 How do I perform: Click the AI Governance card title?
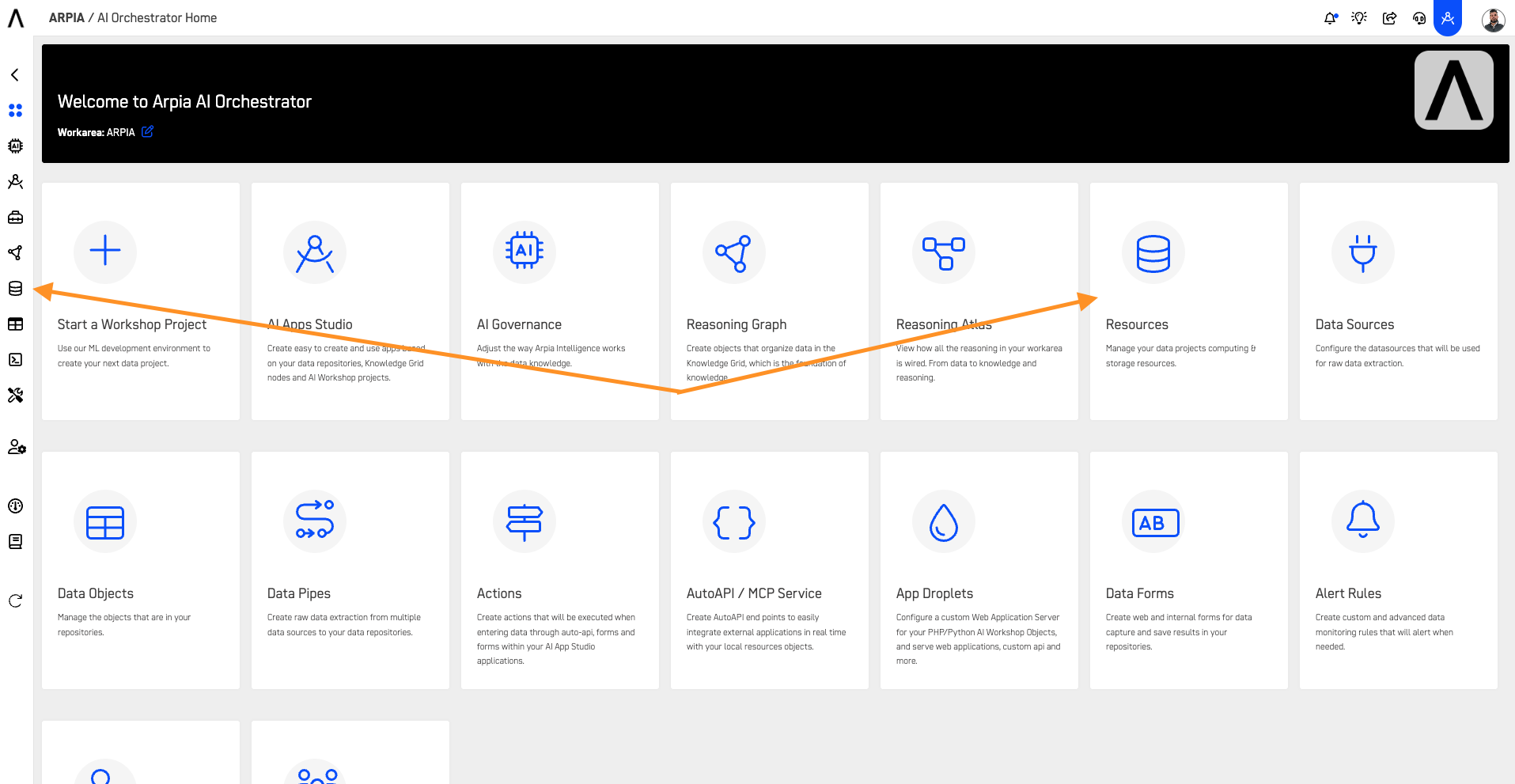(519, 324)
